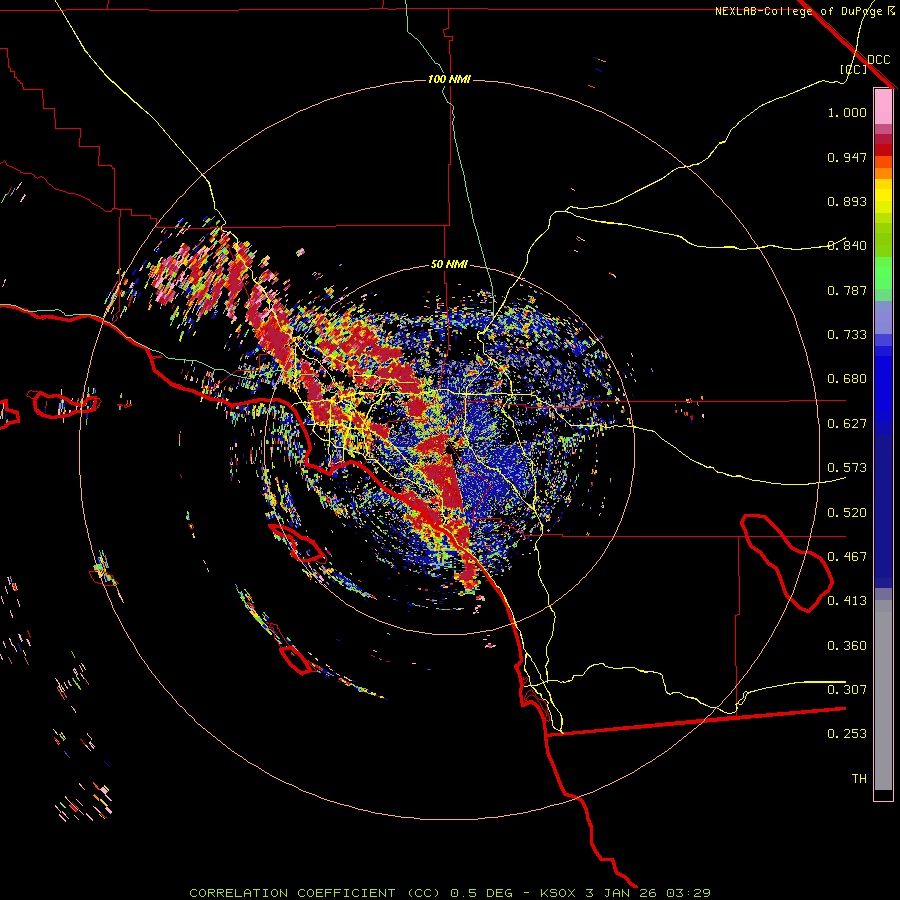Click the 0.733 scale value
This screenshot has height=900, width=900.
click(x=847, y=335)
